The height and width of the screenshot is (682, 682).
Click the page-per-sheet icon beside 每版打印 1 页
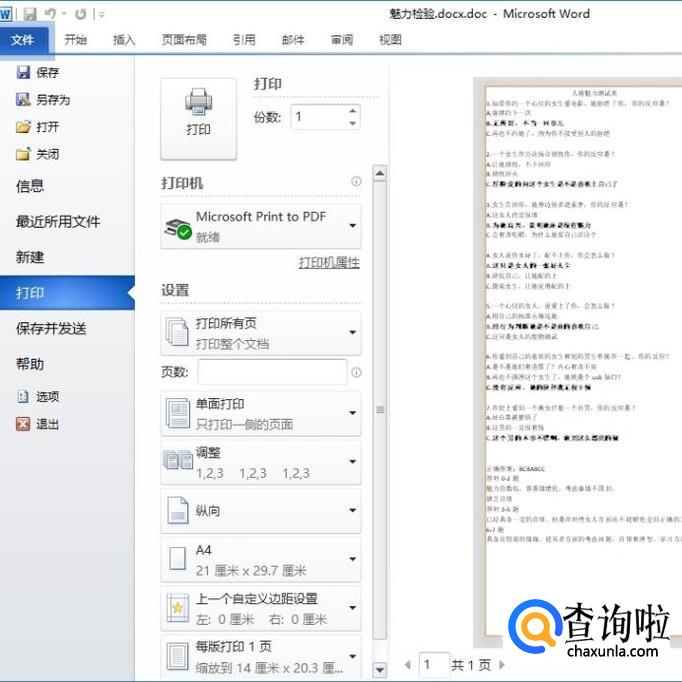177,656
